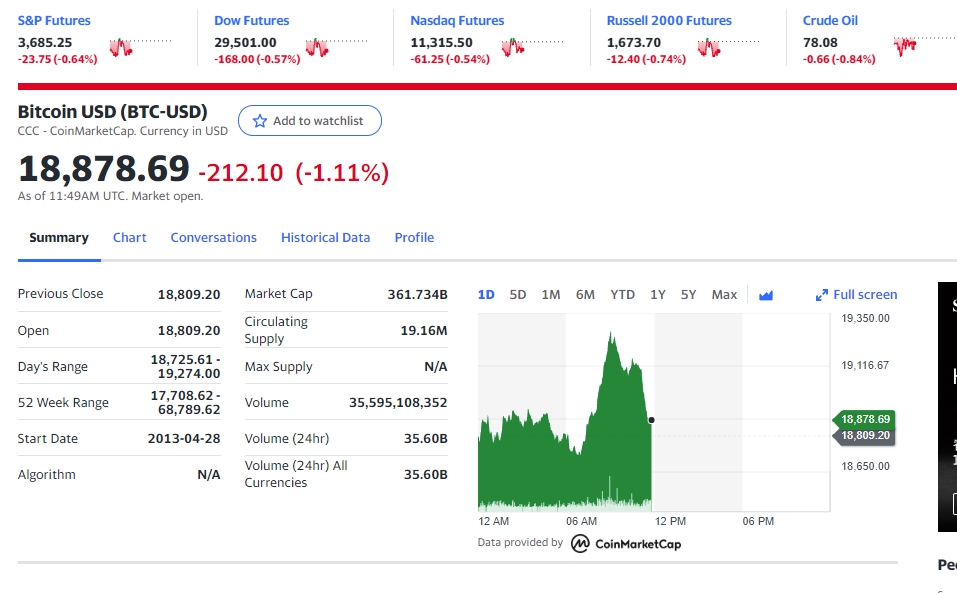The height and width of the screenshot is (593, 957).
Task: Click the CoinMarketCap logo
Action: tap(626, 544)
